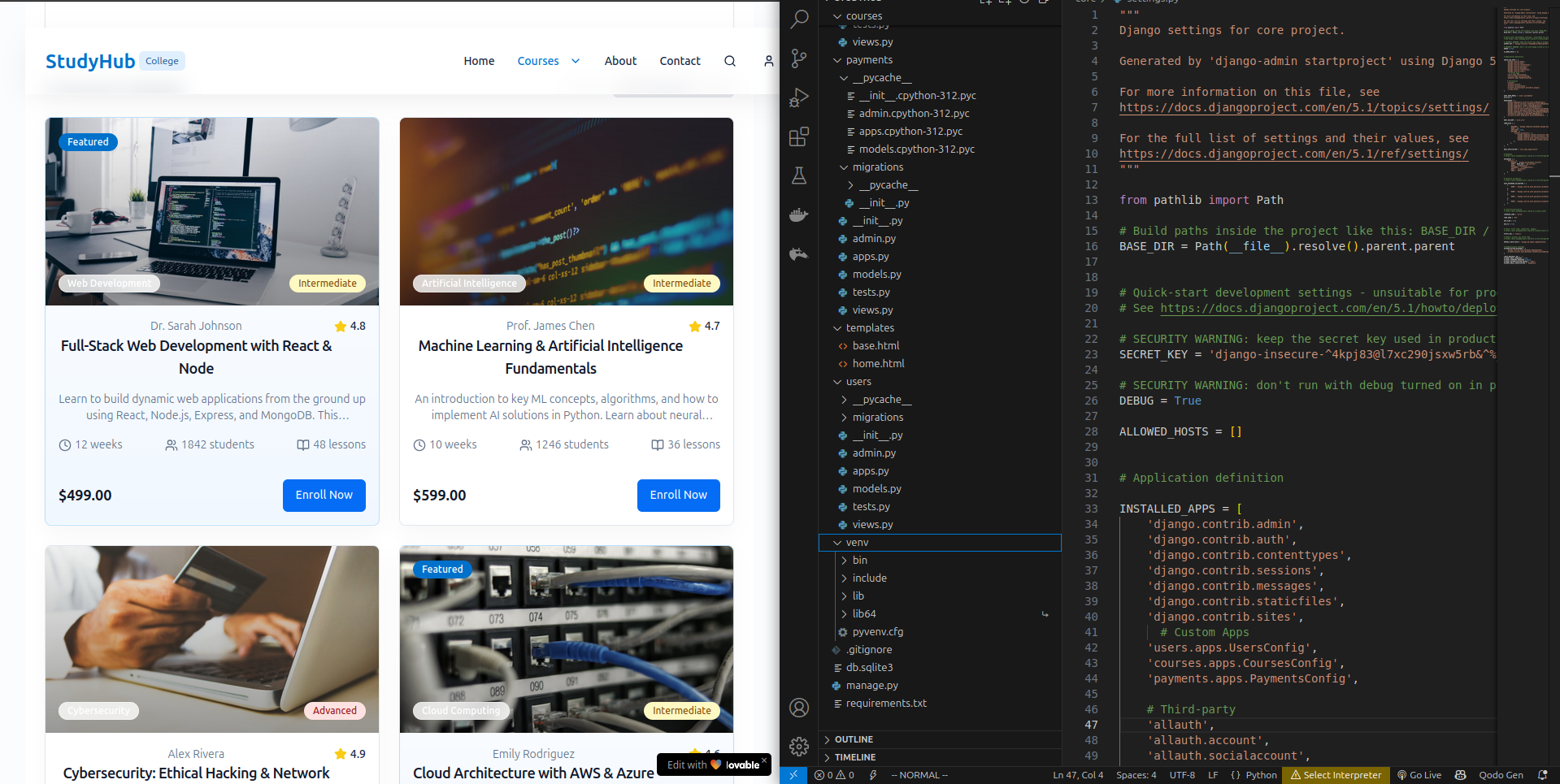Click notifications bell in status bar

(1542, 775)
